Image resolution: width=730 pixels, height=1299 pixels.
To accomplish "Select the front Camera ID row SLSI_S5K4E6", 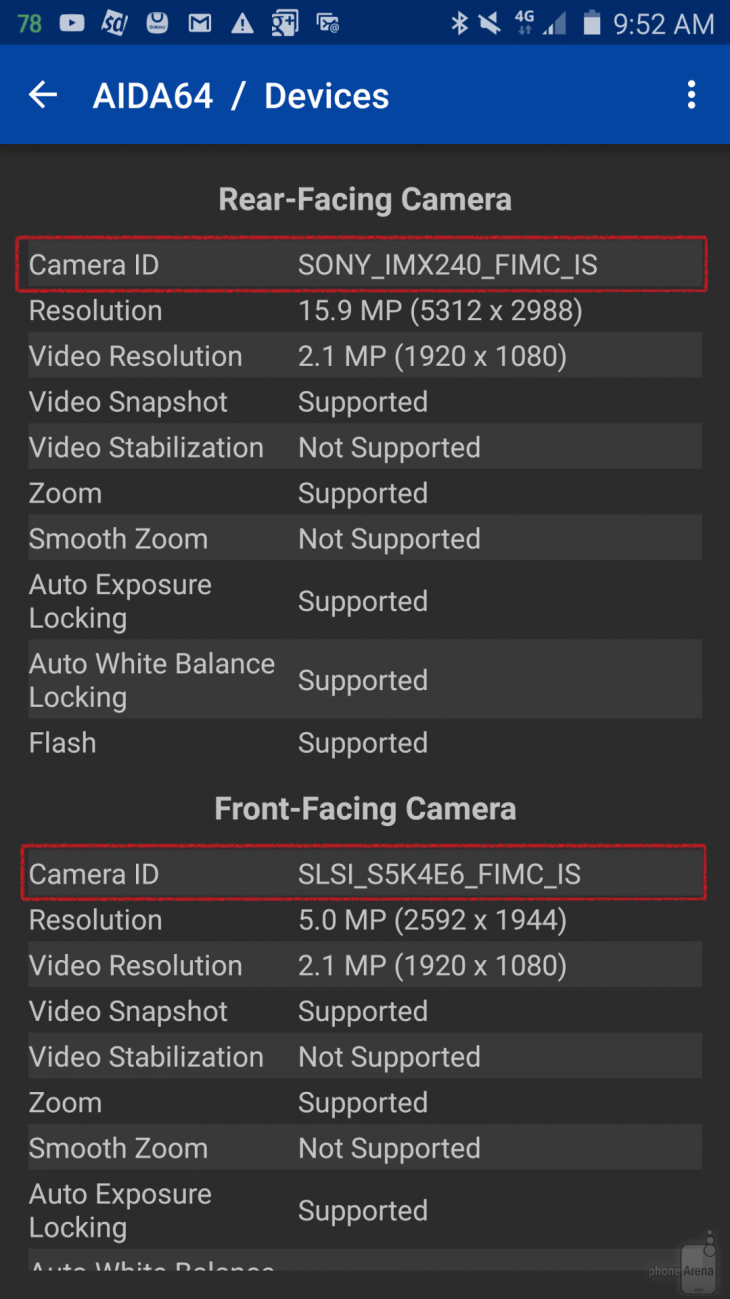I will [364, 874].
